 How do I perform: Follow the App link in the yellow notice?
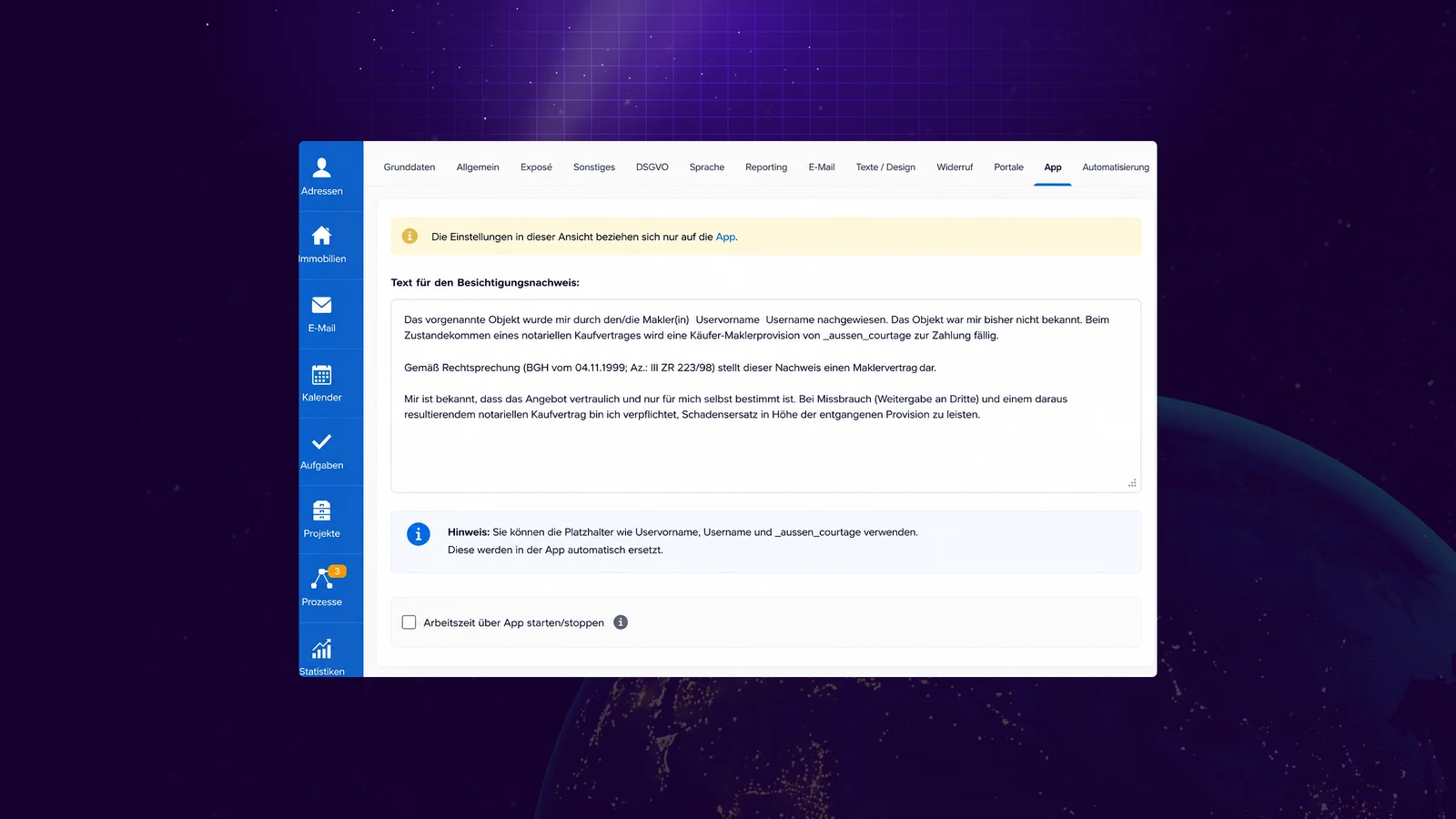pyautogui.click(x=725, y=237)
